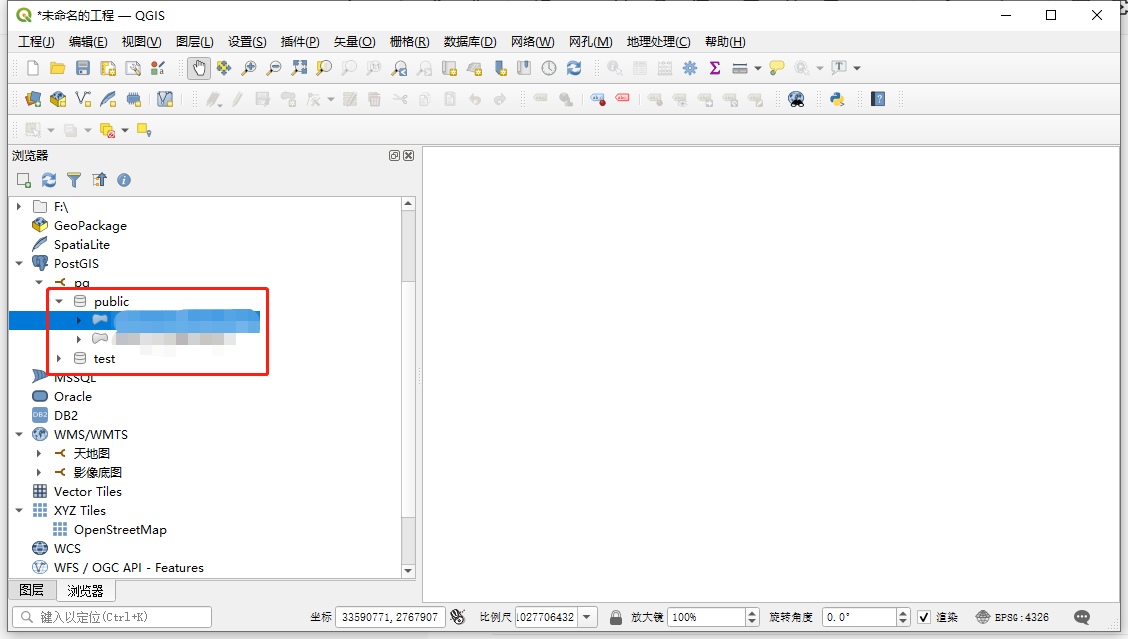The height and width of the screenshot is (639, 1128).
Task: Open the Python Console icon
Action: (x=837, y=99)
